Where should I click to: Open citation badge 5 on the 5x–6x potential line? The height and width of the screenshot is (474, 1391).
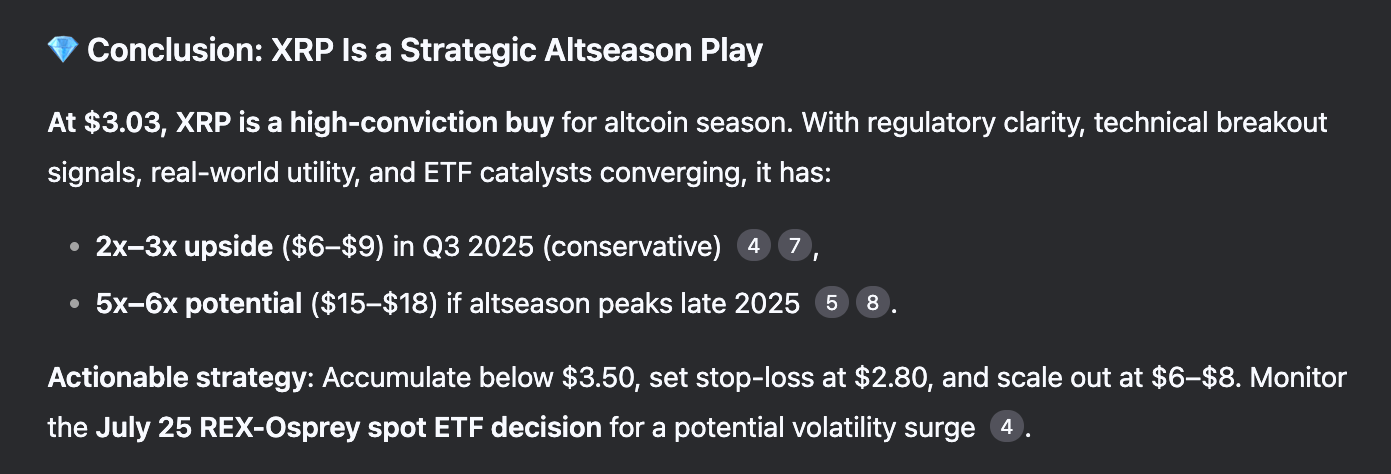click(x=831, y=303)
